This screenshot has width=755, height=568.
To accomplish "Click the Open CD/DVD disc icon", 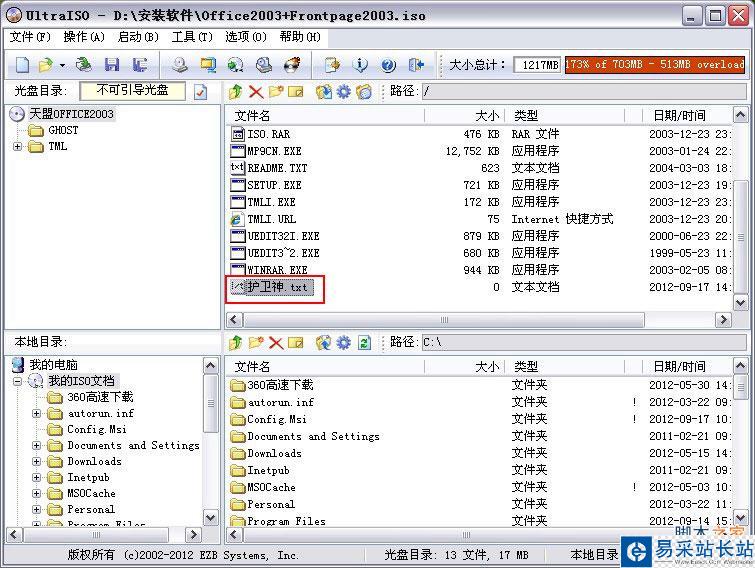I will 84,65.
